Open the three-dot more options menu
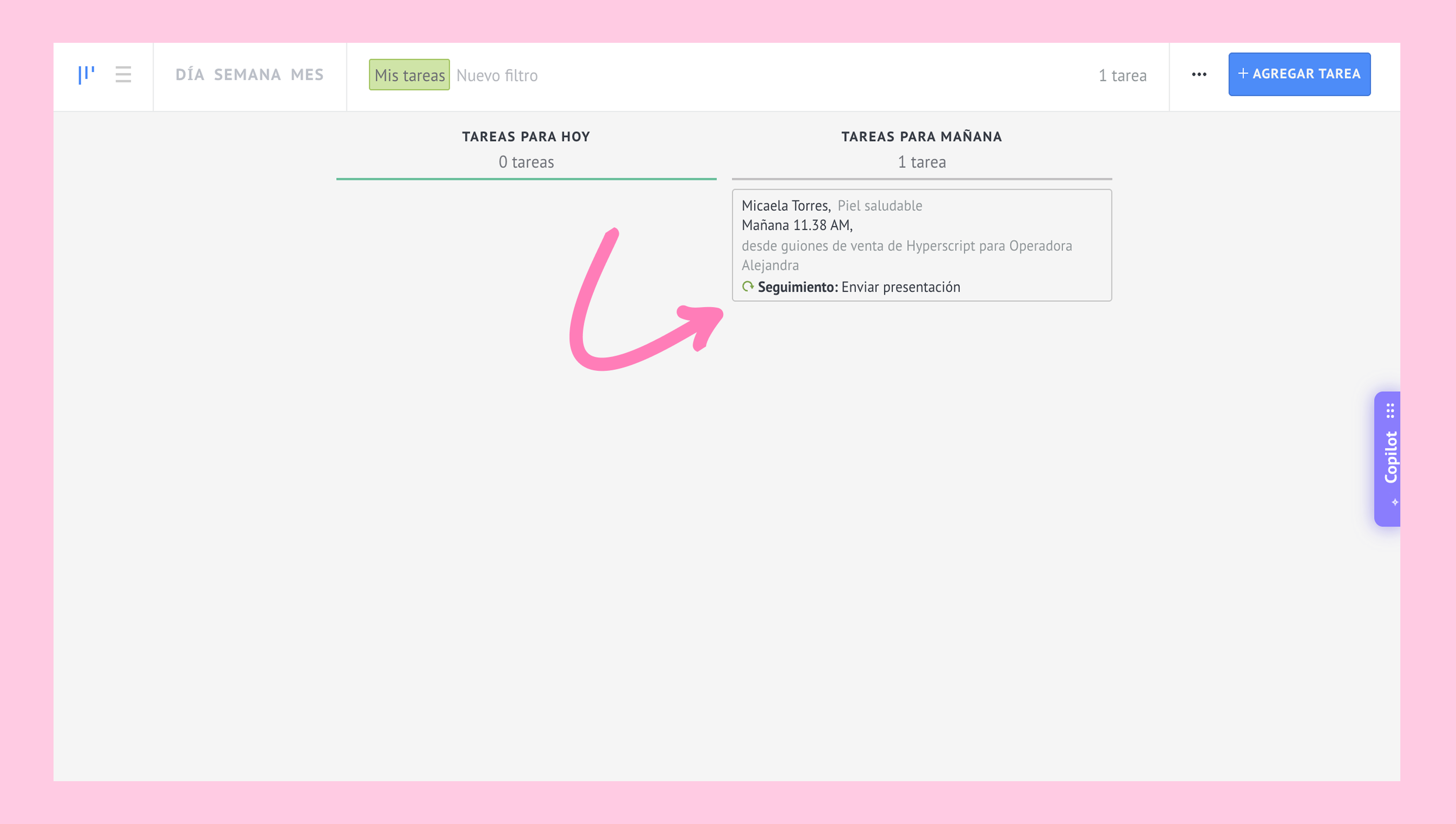This screenshot has width=1456, height=824. point(1199,74)
